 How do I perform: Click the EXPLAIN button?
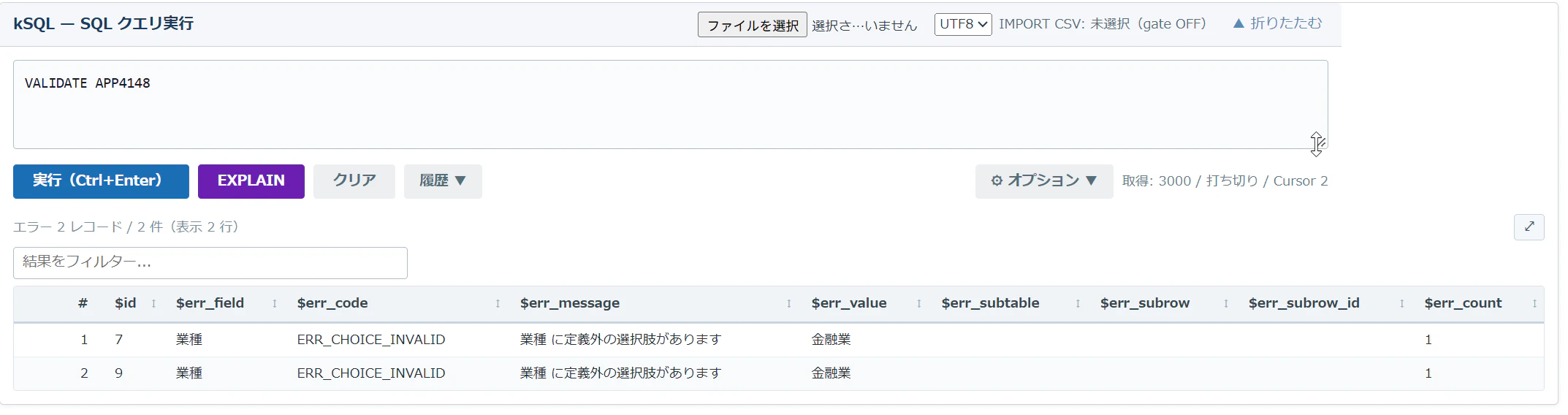(x=251, y=181)
